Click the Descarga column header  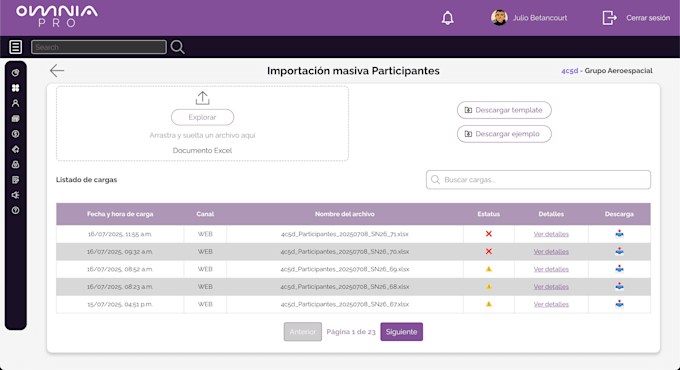click(619, 214)
